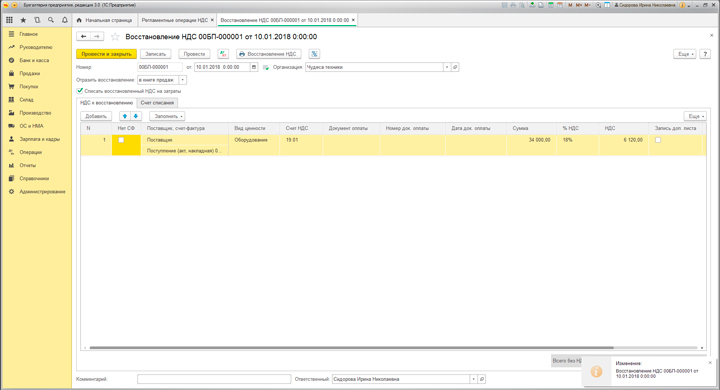Open the sections menu grid icon

click(x=9, y=20)
